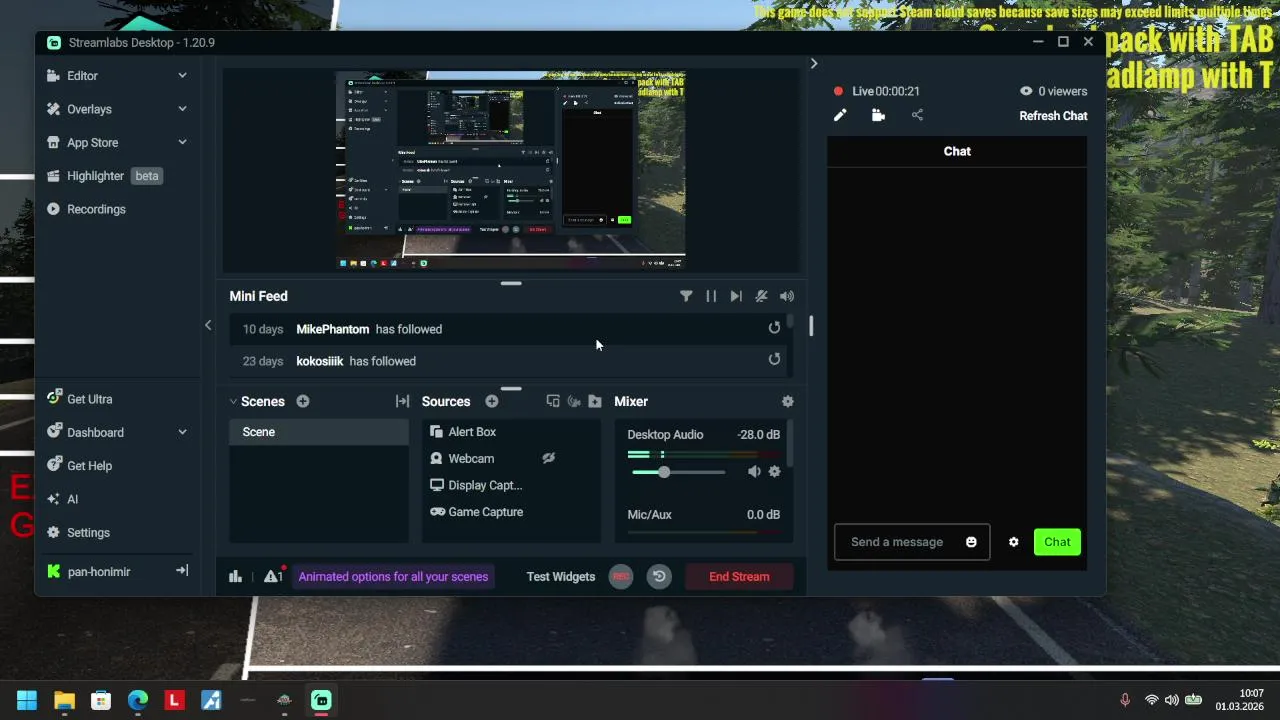This screenshot has width=1280, height=720.
Task: Toggle the greyed-out Sources header icon
Action: 574,401
